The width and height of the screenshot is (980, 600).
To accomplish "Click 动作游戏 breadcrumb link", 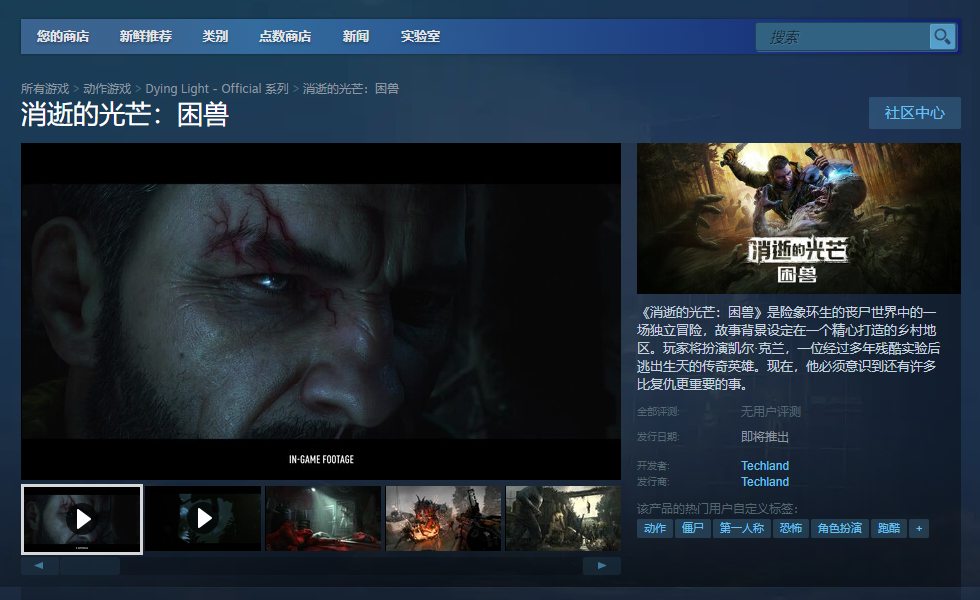I will click(107, 89).
